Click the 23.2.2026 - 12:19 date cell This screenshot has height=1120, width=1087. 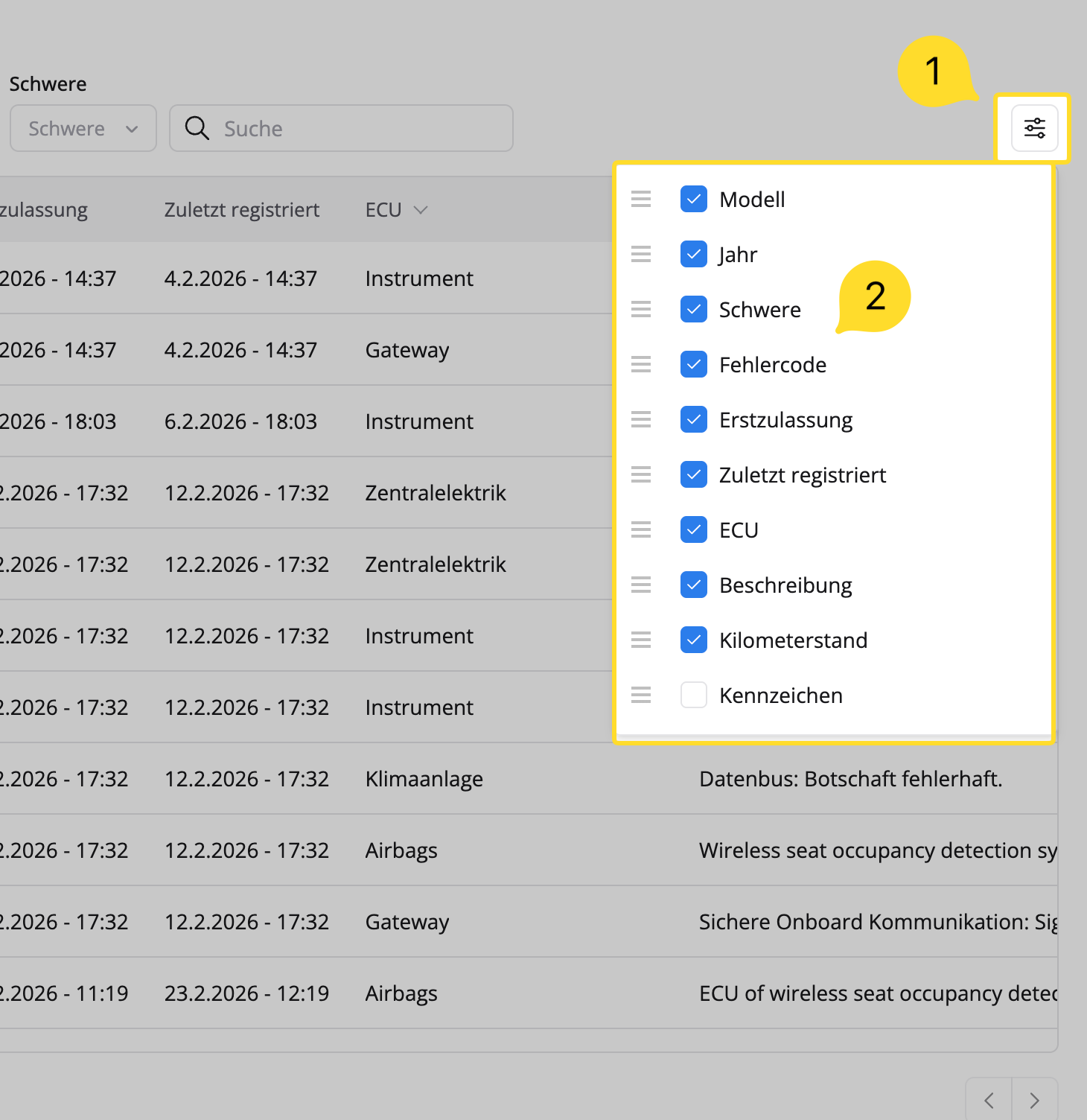coord(246,993)
